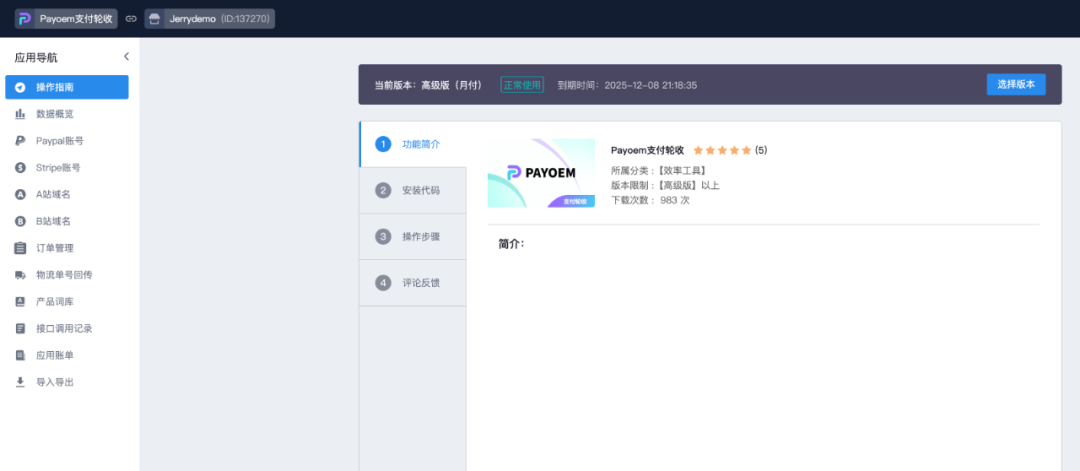Click the log icon for 接口调用记录
The width and height of the screenshot is (1080, 471).
pos(20,328)
